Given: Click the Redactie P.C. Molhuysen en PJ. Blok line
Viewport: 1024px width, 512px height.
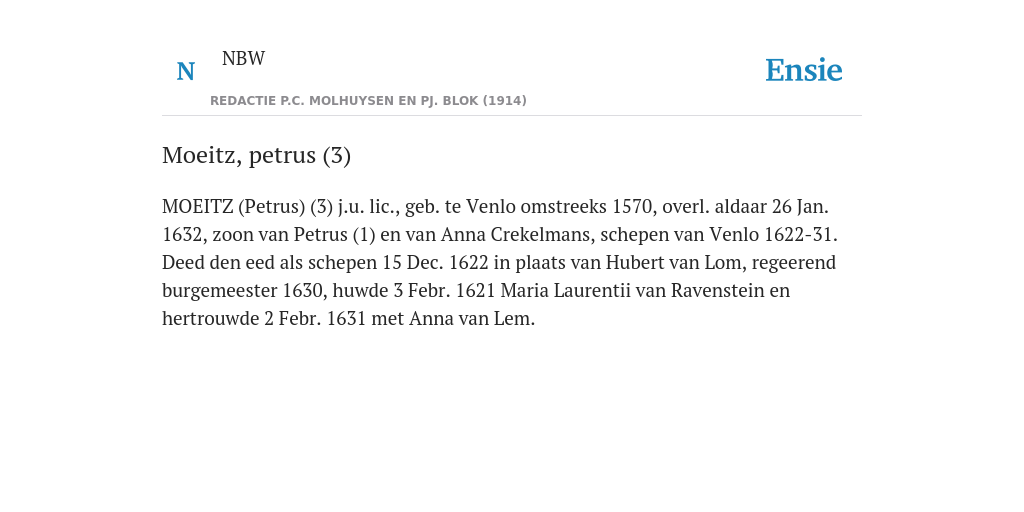Looking at the screenshot, I should (368, 101).
